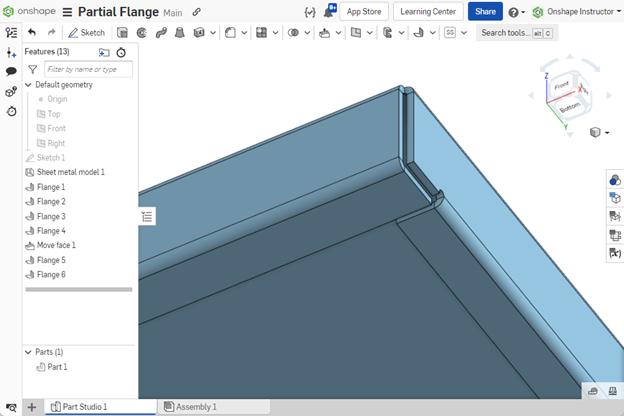Click the Undo arrow

(32, 33)
